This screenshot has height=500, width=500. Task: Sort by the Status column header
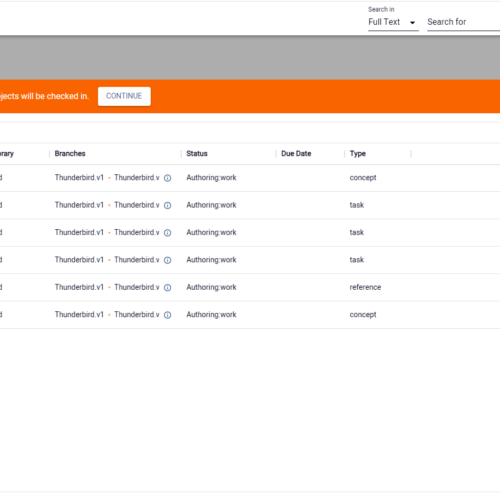(197, 154)
